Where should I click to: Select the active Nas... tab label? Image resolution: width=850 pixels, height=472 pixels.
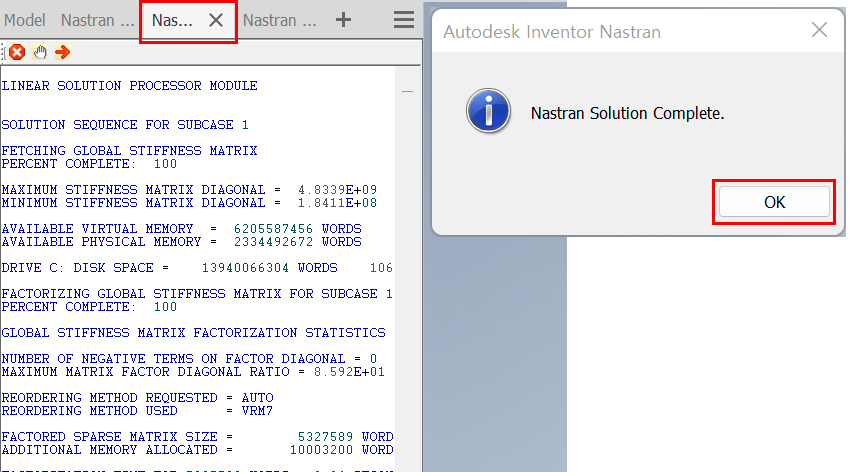coord(172,21)
